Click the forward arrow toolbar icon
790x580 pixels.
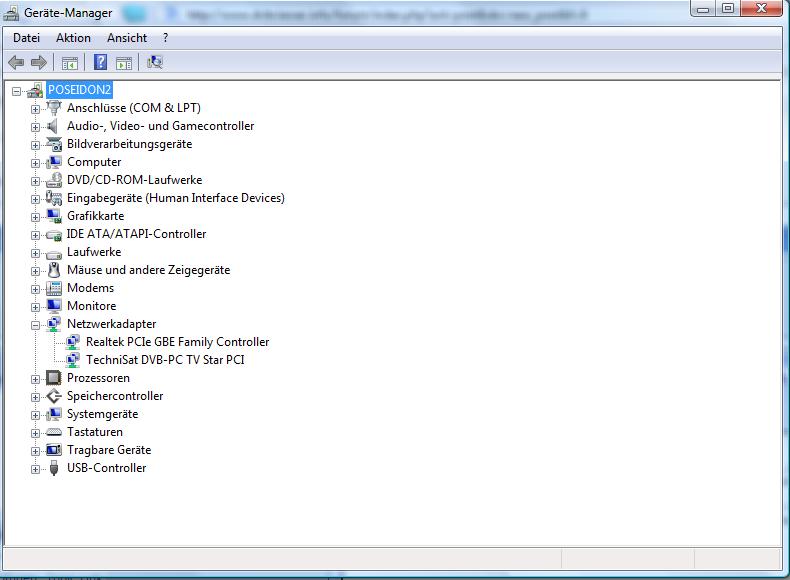pos(39,62)
